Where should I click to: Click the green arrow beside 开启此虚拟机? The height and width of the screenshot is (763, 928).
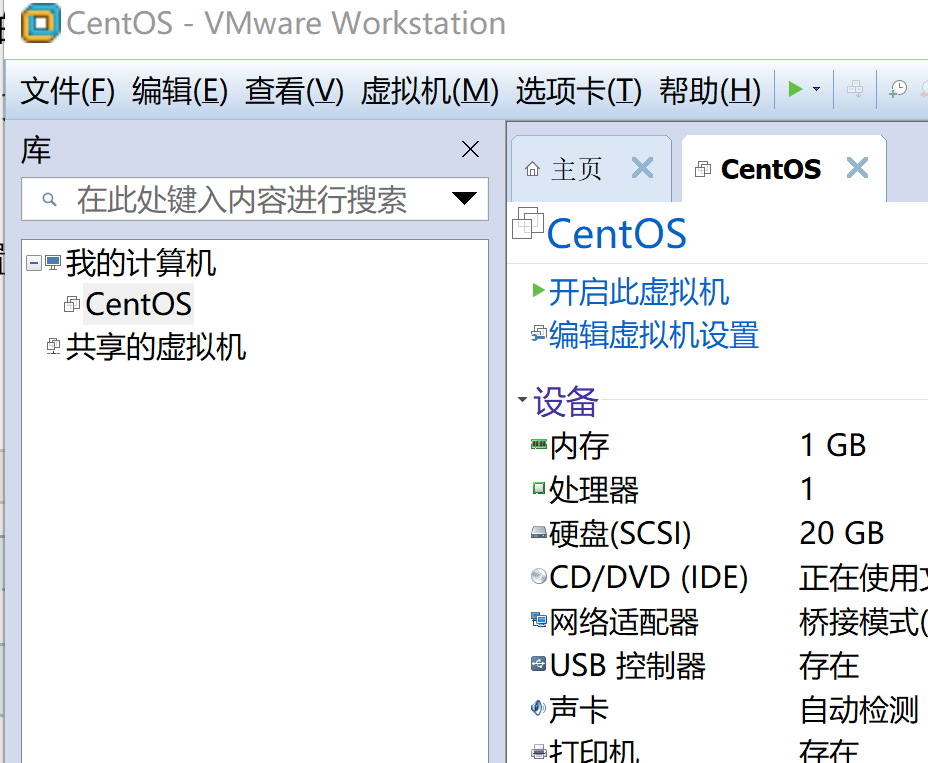point(538,290)
